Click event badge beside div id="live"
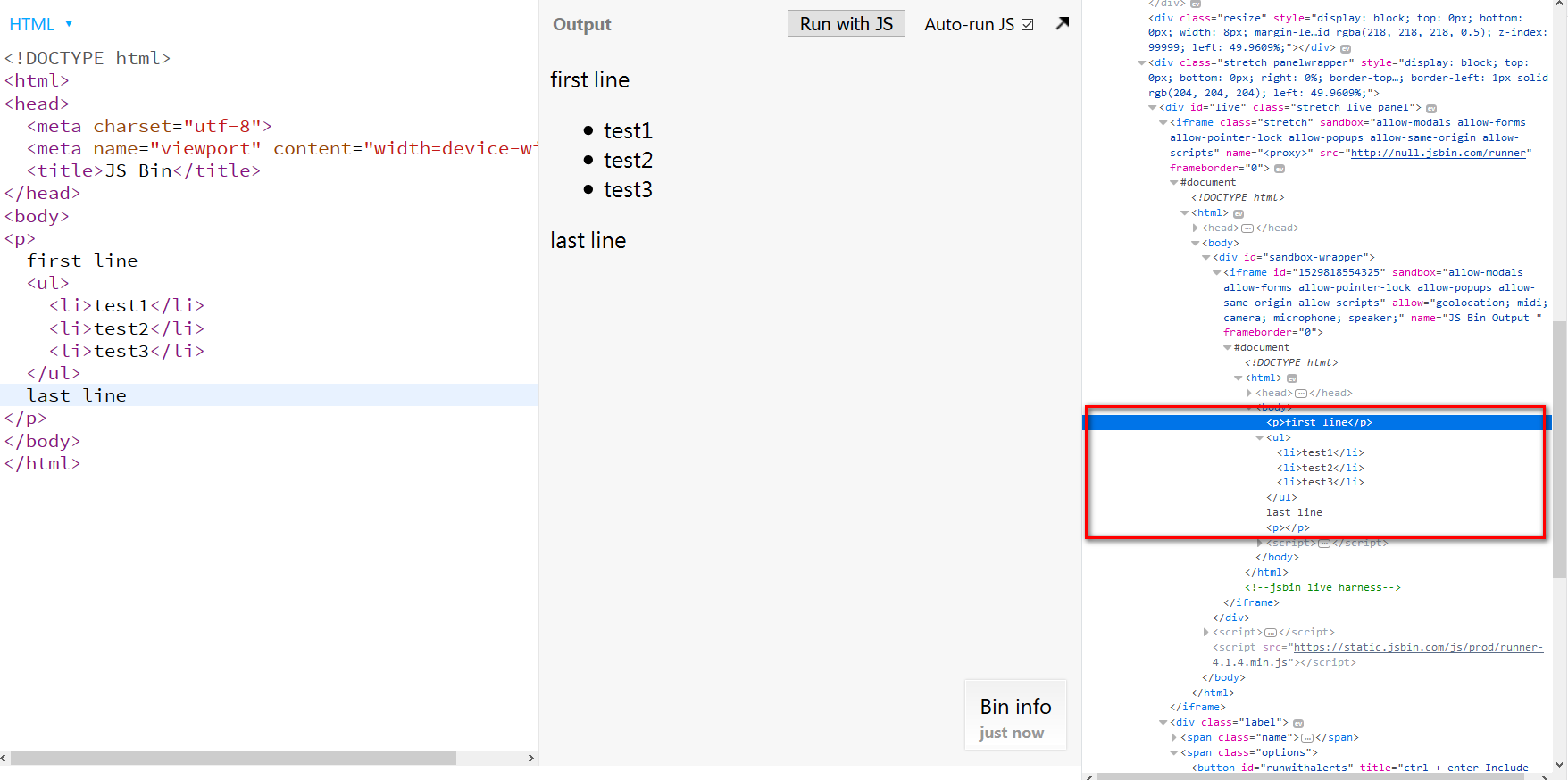 point(1431,108)
